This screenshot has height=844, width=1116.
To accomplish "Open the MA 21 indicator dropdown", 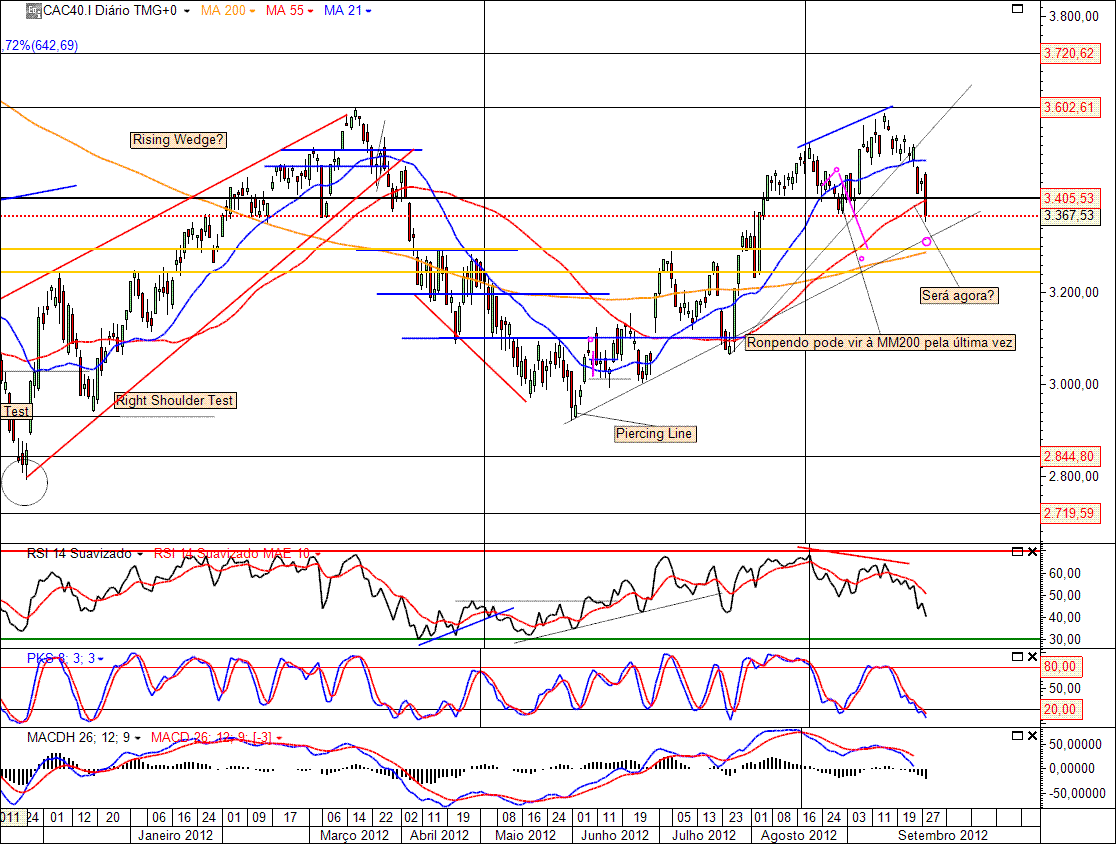I will [x=368, y=11].
